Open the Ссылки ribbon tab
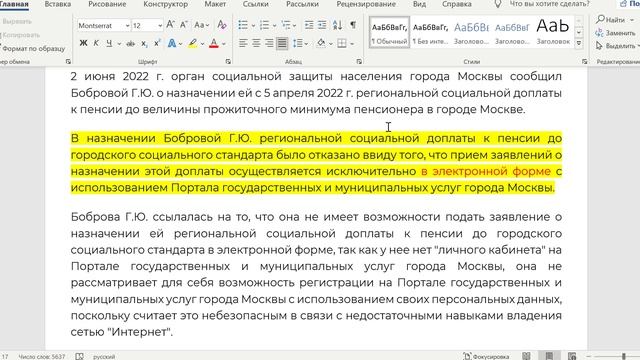The height and width of the screenshot is (360, 640). pos(256,4)
